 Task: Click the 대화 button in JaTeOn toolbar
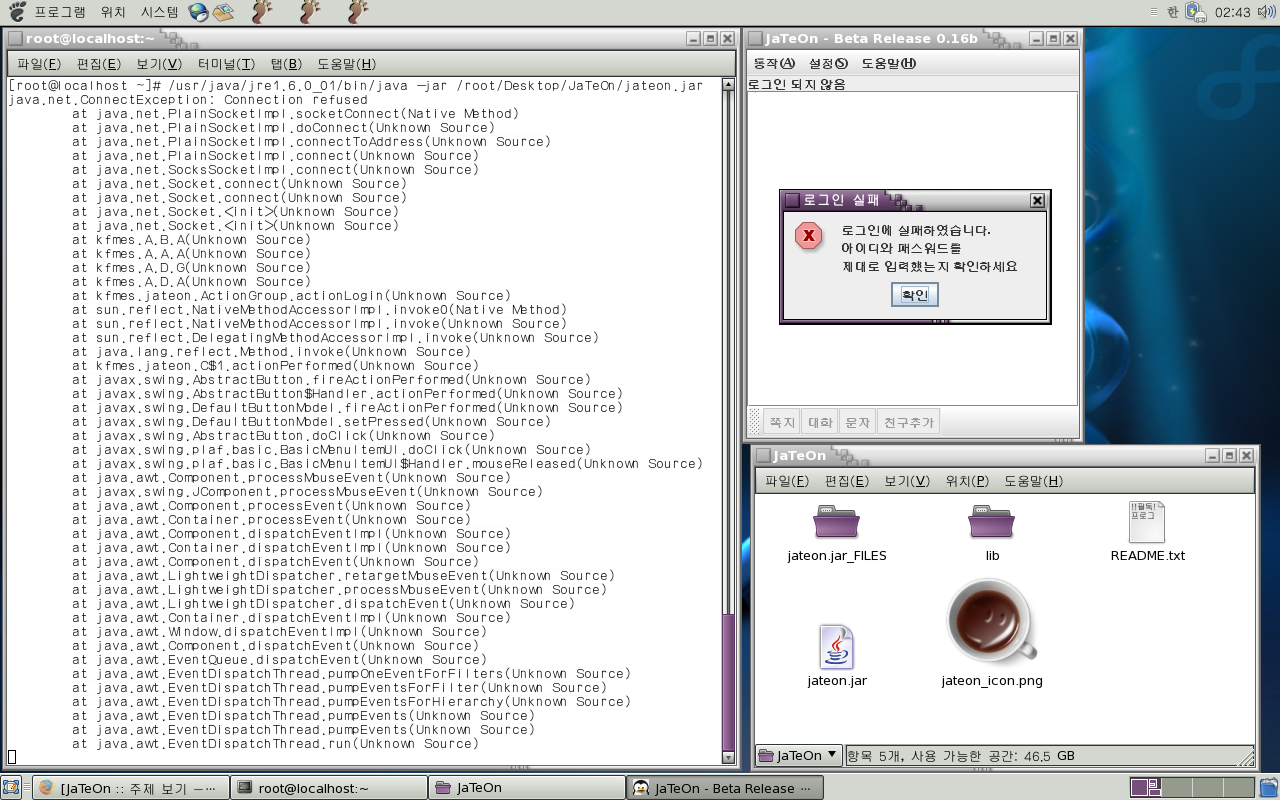click(x=820, y=422)
